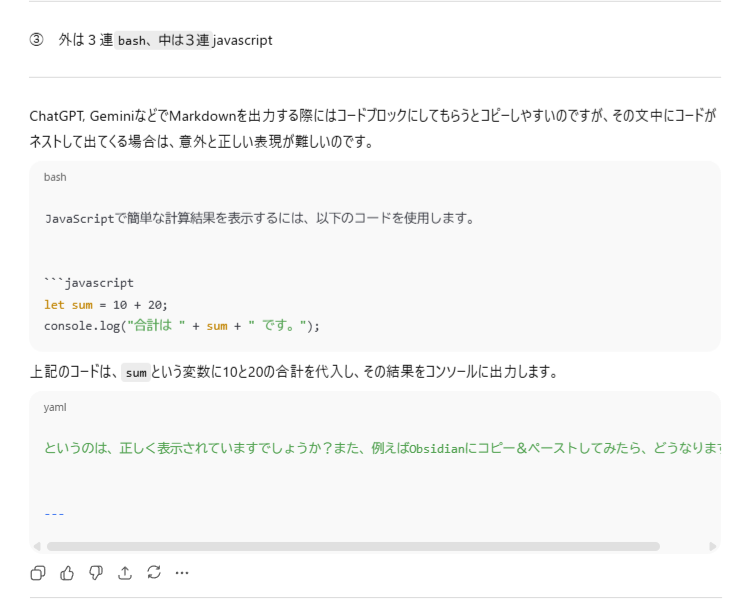Click the "let sum = 10 + 20;" code line
The image size is (750, 600).
(106, 304)
